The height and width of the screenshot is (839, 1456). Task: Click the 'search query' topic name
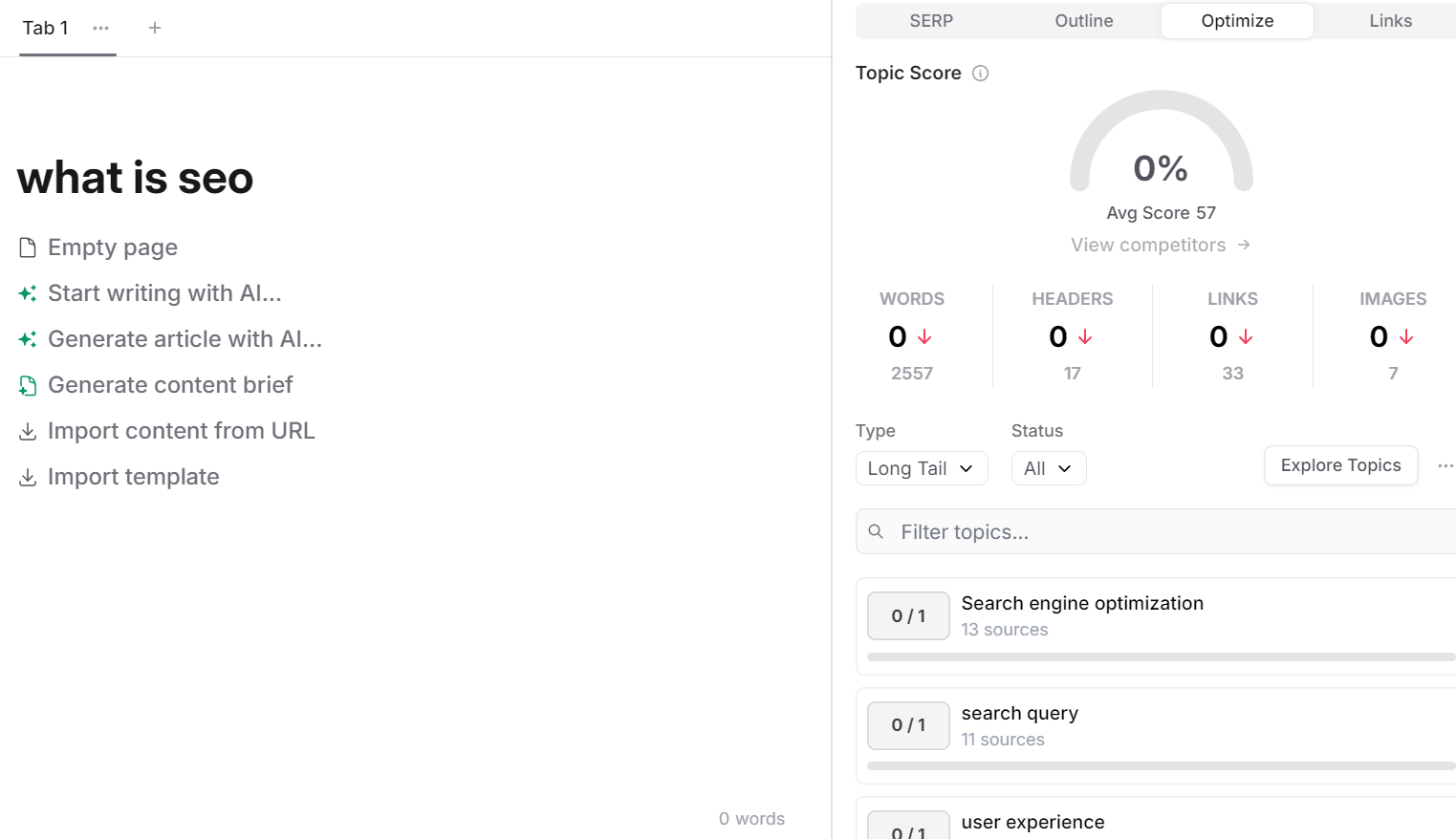click(1019, 713)
